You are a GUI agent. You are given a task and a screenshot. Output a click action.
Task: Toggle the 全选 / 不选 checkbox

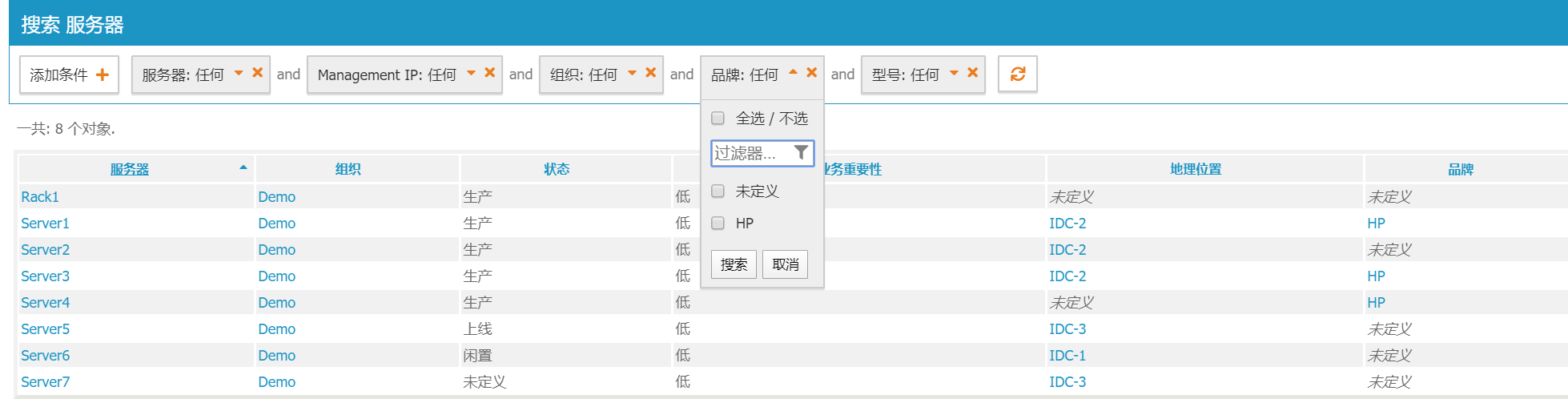718,119
